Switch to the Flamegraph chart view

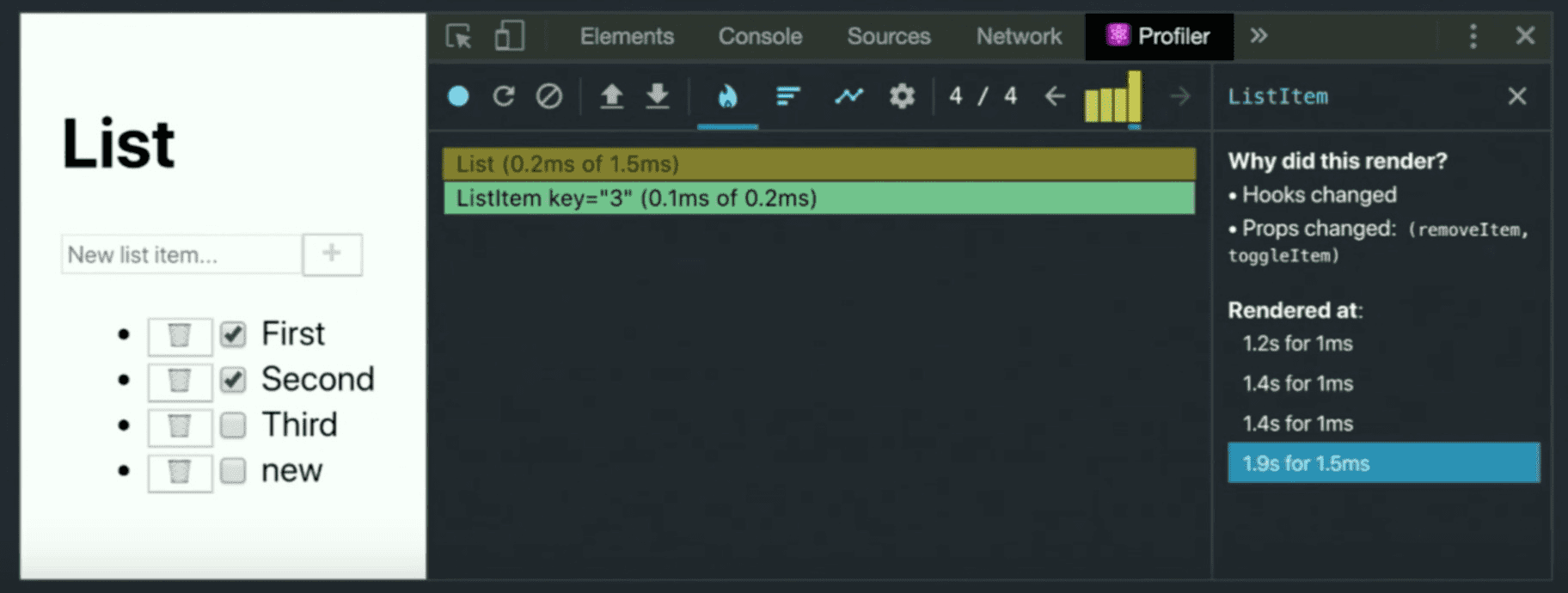727,96
